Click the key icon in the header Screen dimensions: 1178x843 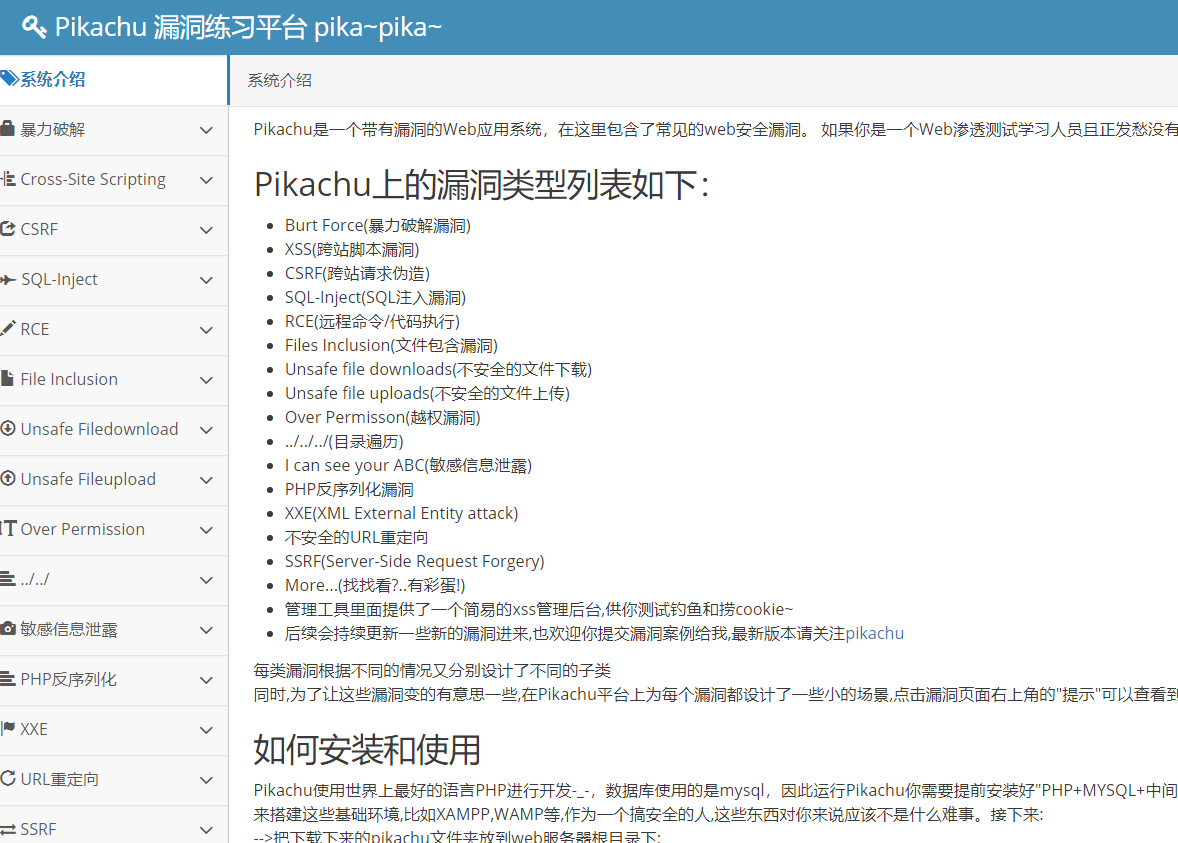tap(34, 27)
